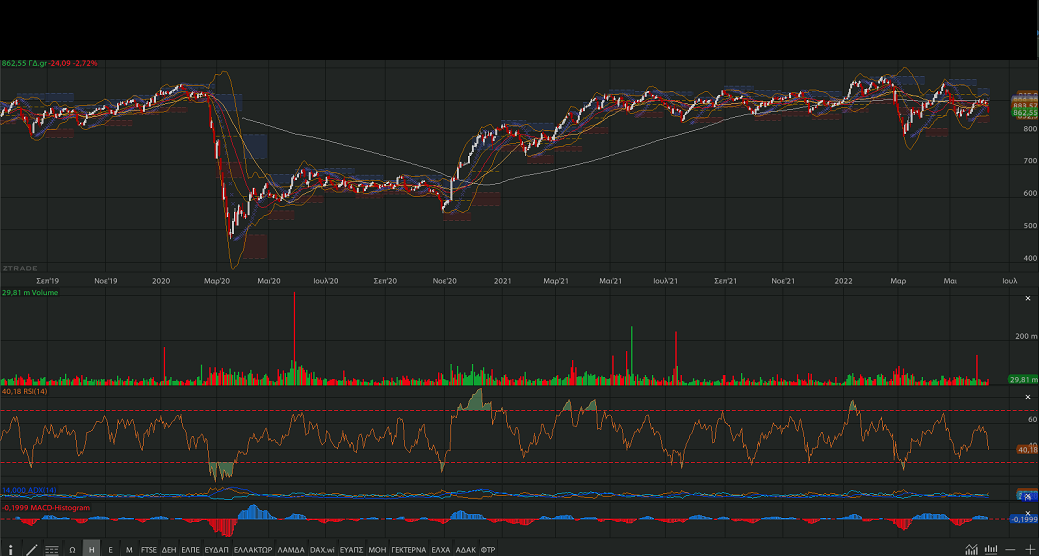Select the DAX.wi symbol

pyautogui.click(x=322, y=549)
